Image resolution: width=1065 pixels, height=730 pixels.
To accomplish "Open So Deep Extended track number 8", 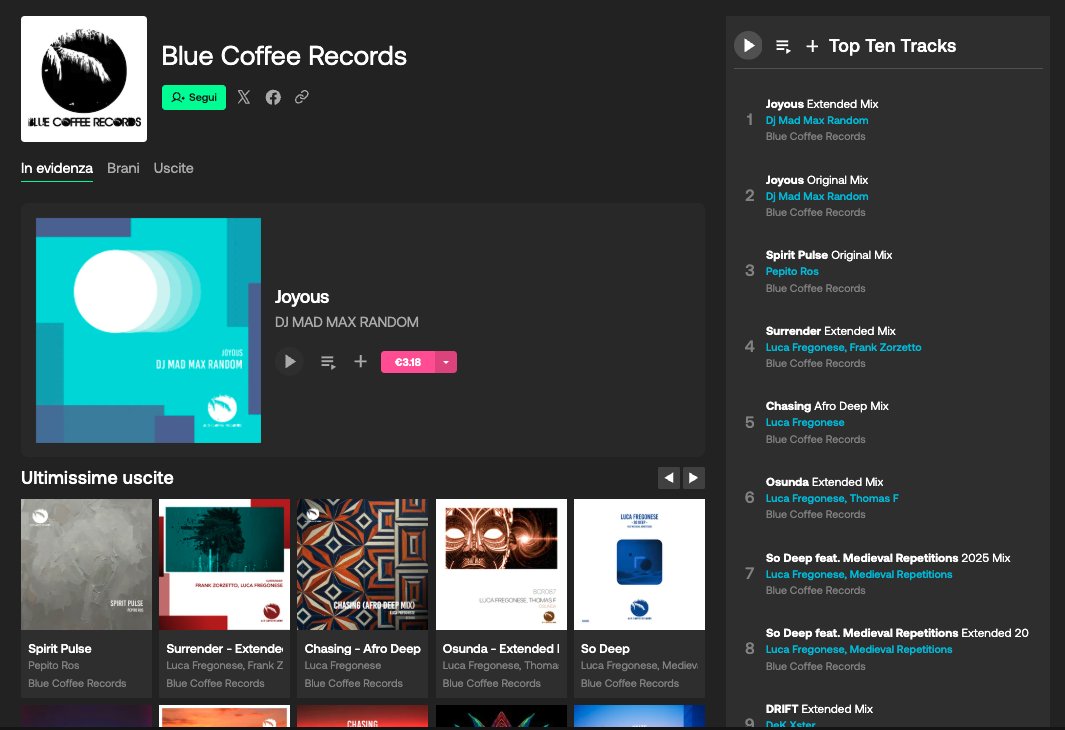I will coord(897,633).
